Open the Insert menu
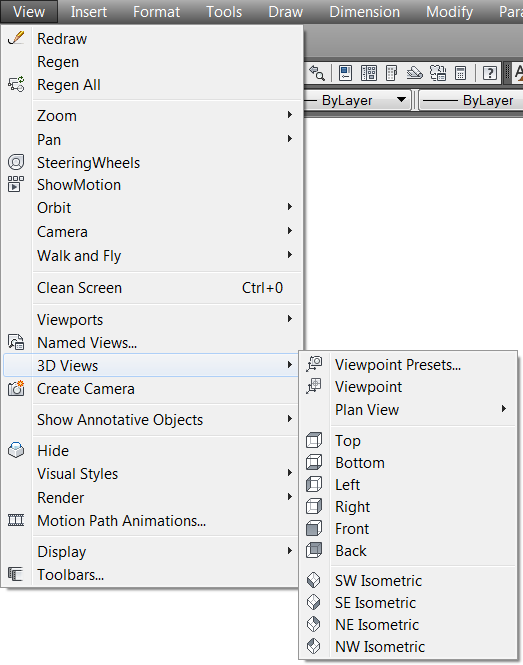Viewport: 523px width, 665px height. click(x=89, y=12)
